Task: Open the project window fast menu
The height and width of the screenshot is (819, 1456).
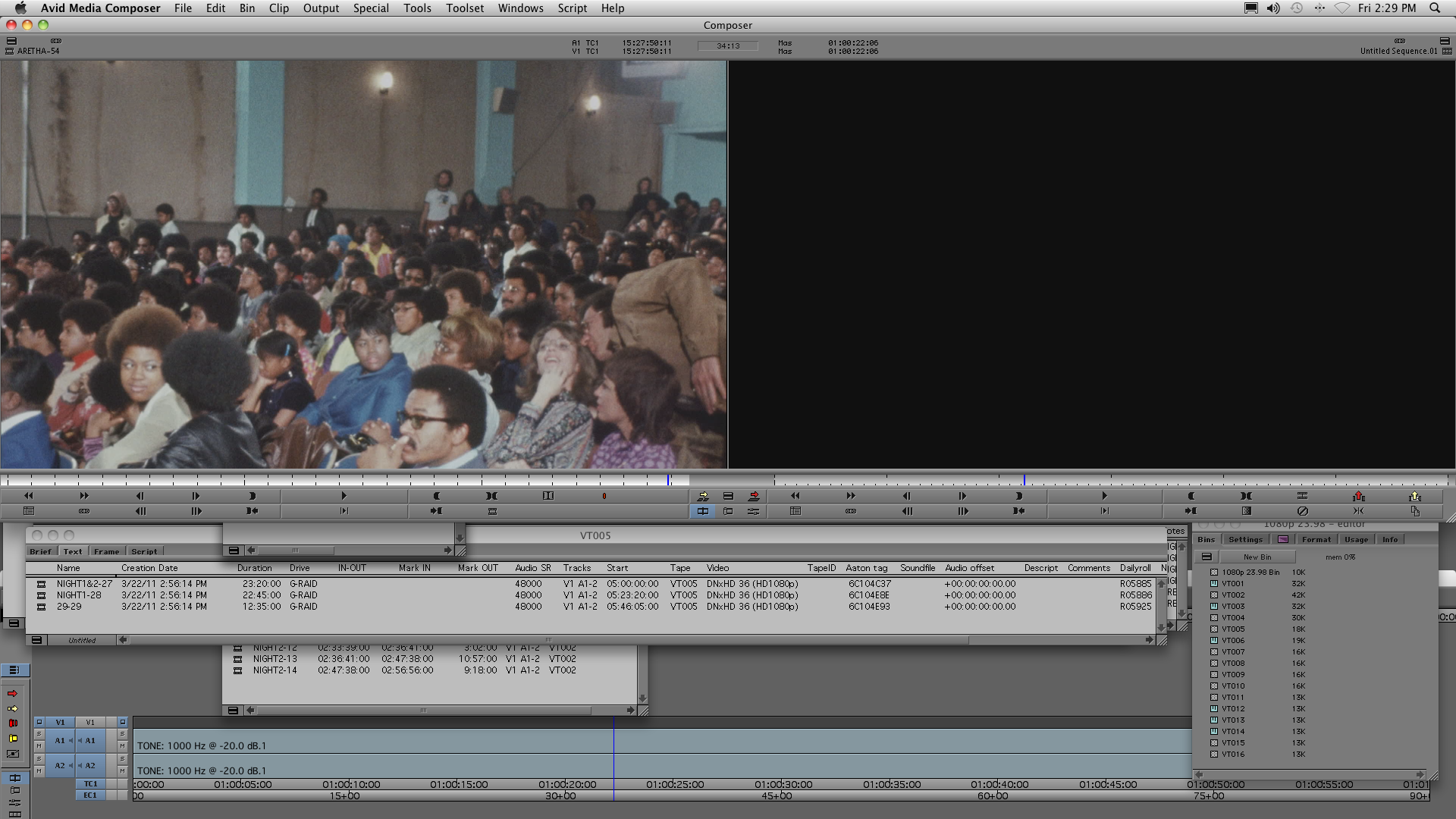Action: 1207,557
